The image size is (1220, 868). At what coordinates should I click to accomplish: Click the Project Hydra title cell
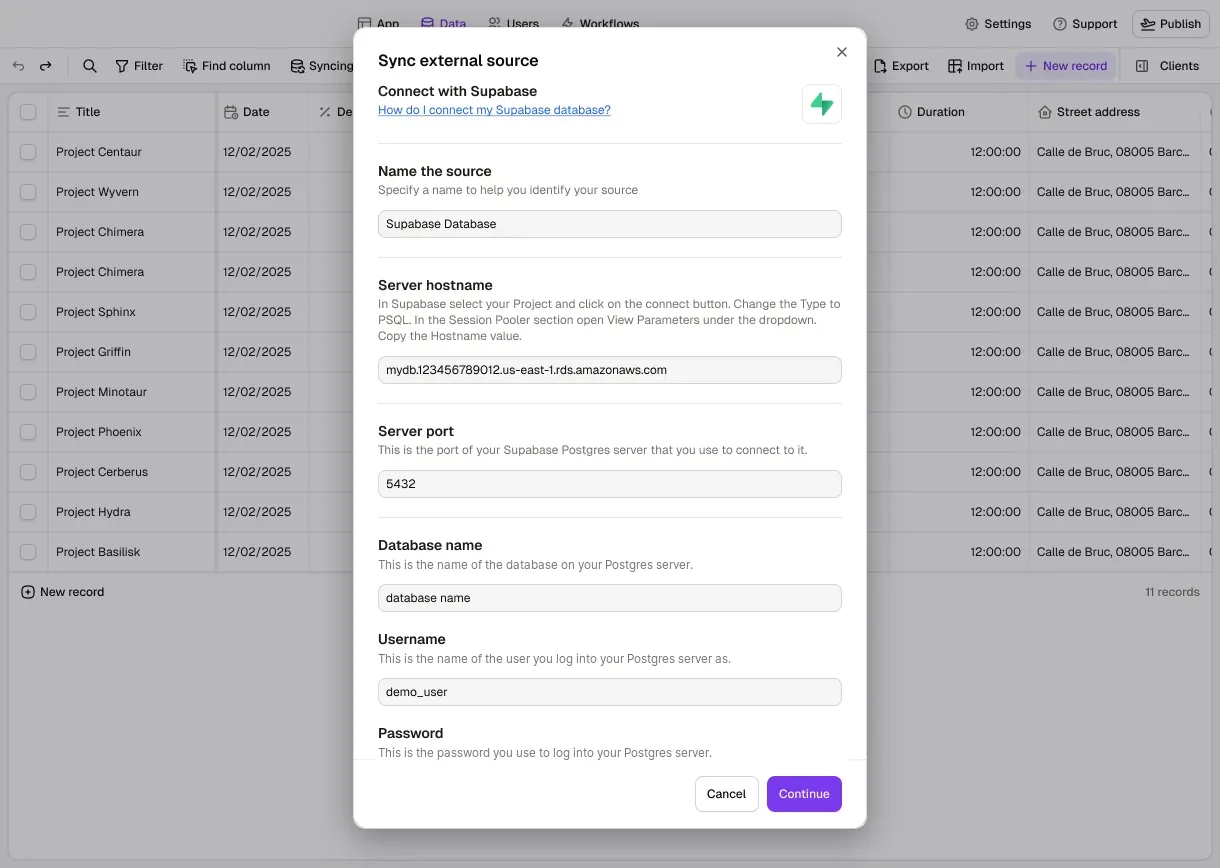tap(131, 512)
